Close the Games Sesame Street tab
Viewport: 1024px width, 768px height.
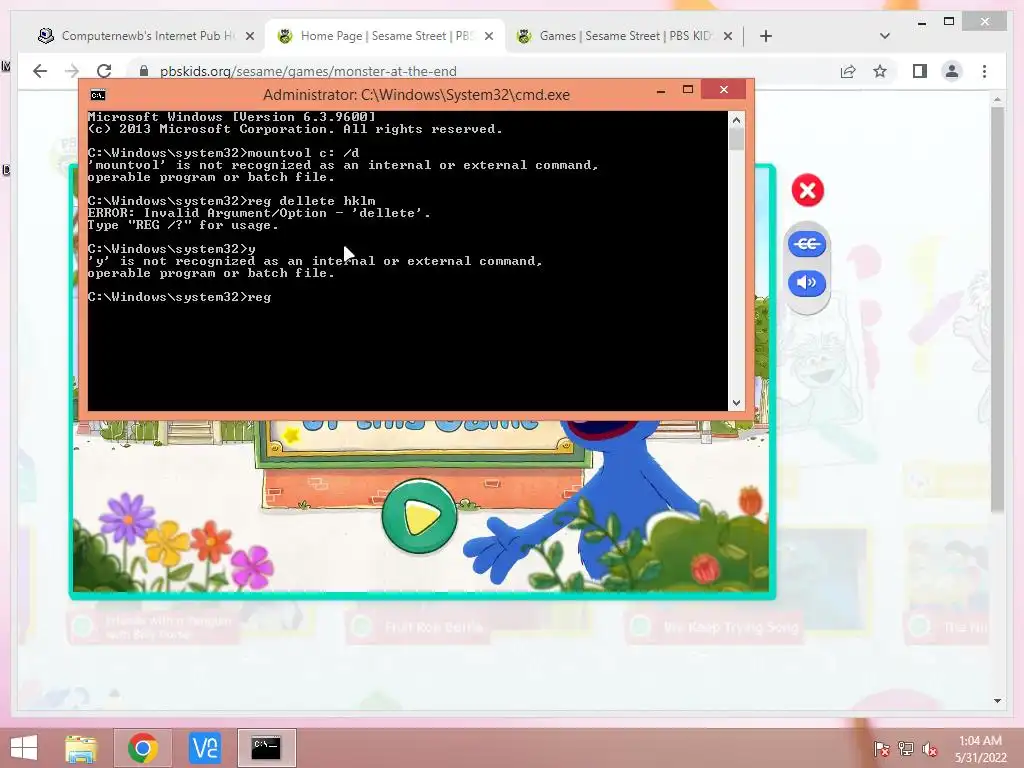coord(728,37)
